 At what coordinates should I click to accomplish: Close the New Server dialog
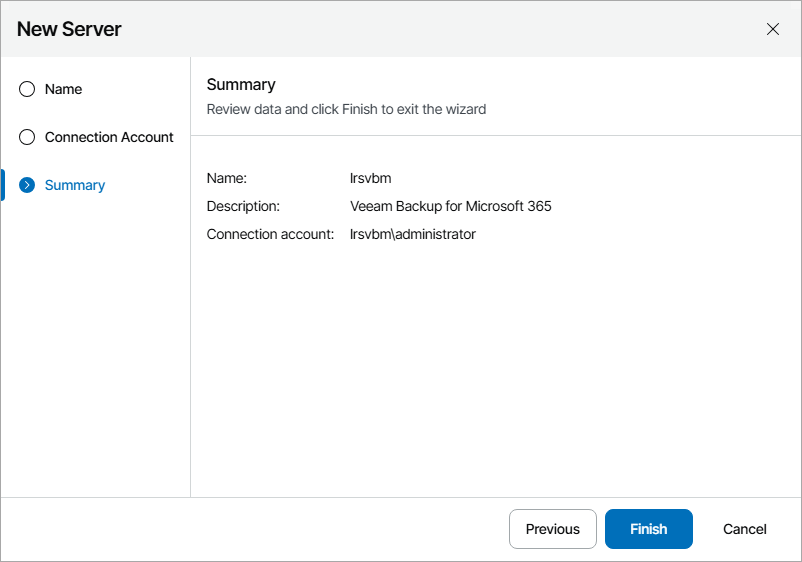[773, 29]
